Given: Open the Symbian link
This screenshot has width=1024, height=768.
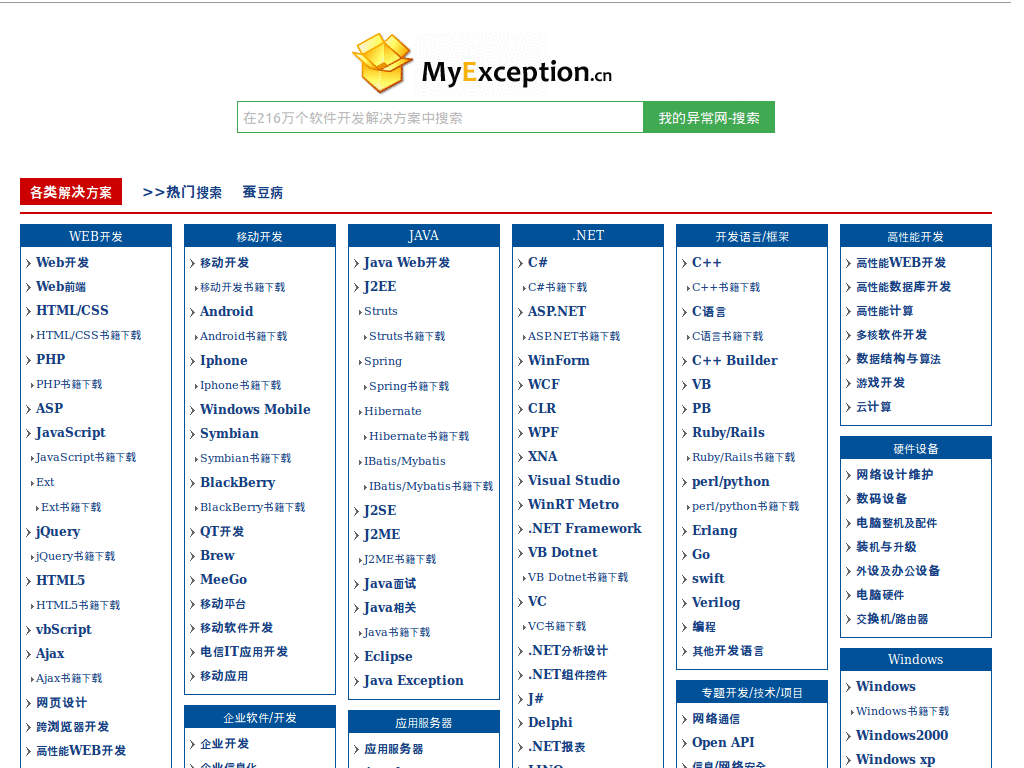Looking at the screenshot, I should (x=229, y=434).
